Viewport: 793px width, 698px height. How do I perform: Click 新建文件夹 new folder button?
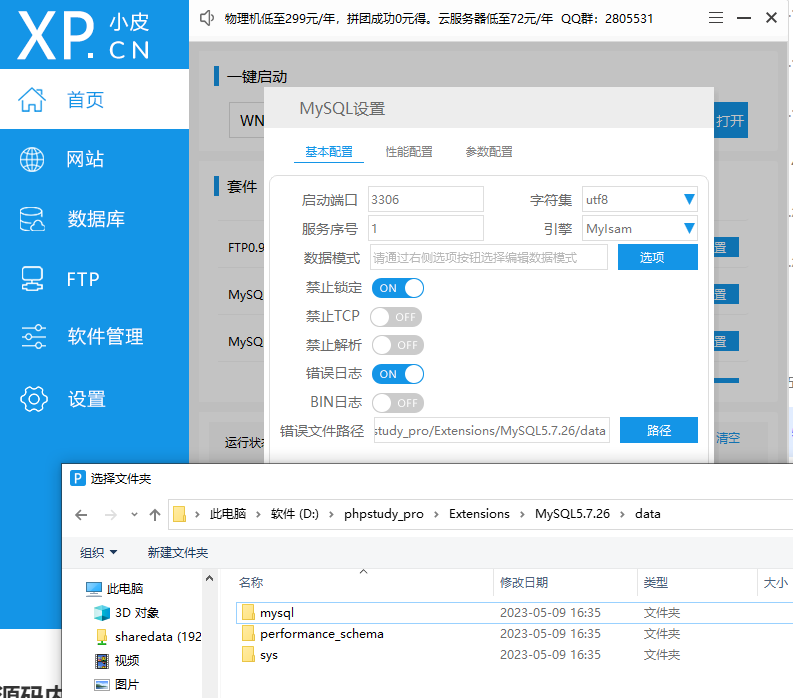click(178, 552)
